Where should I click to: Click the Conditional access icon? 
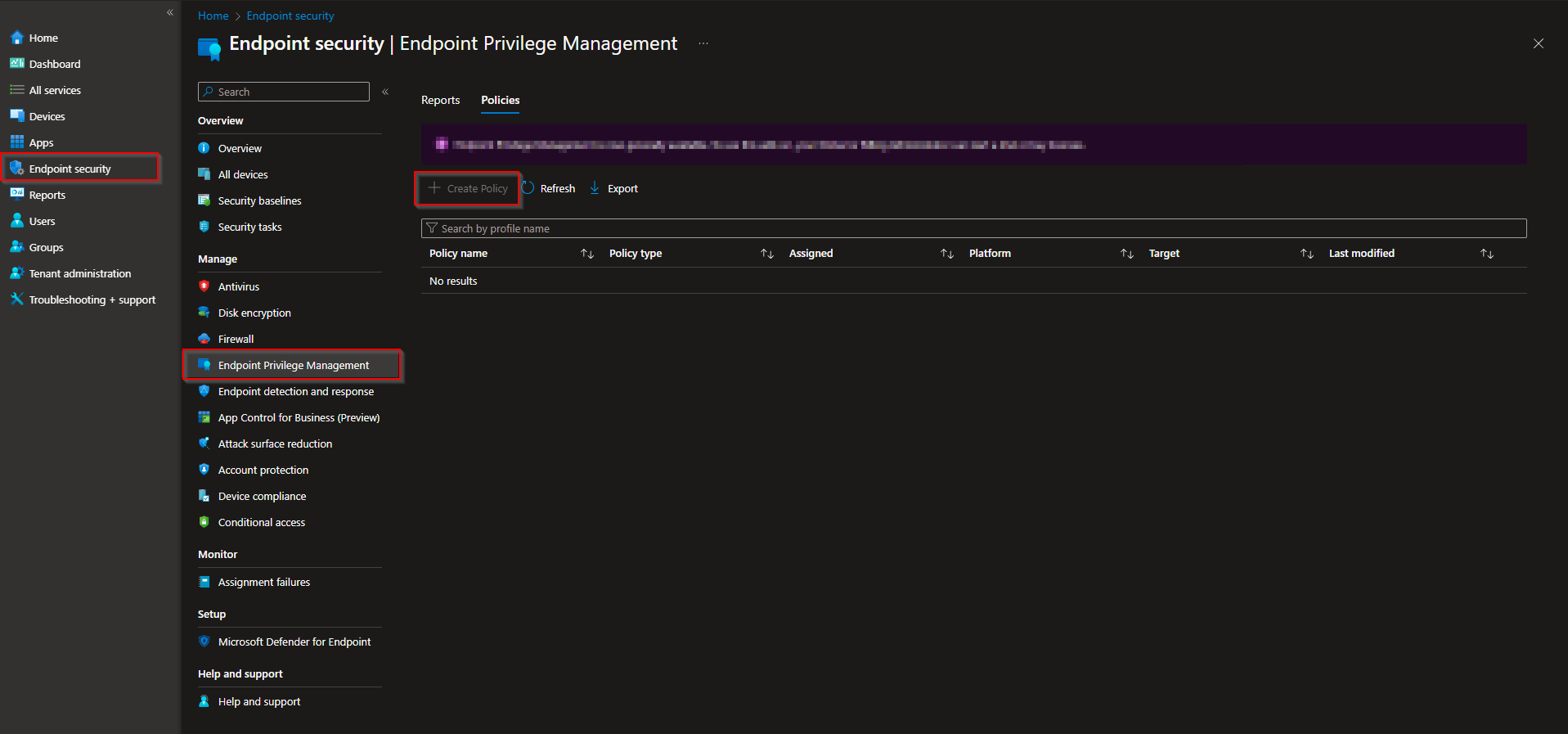click(x=204, y=522)
